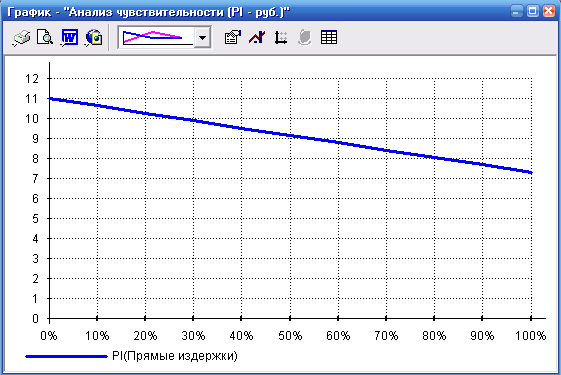Open the chart properties icon

tap(233, 37)
